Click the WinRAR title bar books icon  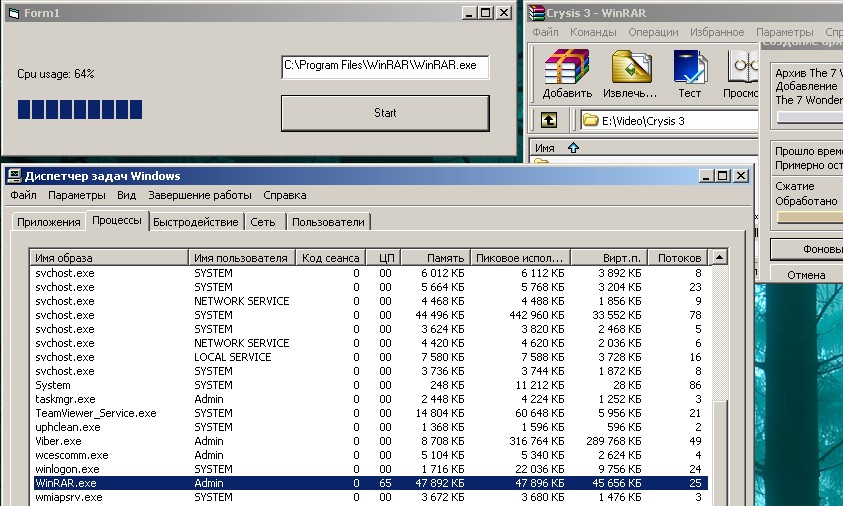click(537, 13)
